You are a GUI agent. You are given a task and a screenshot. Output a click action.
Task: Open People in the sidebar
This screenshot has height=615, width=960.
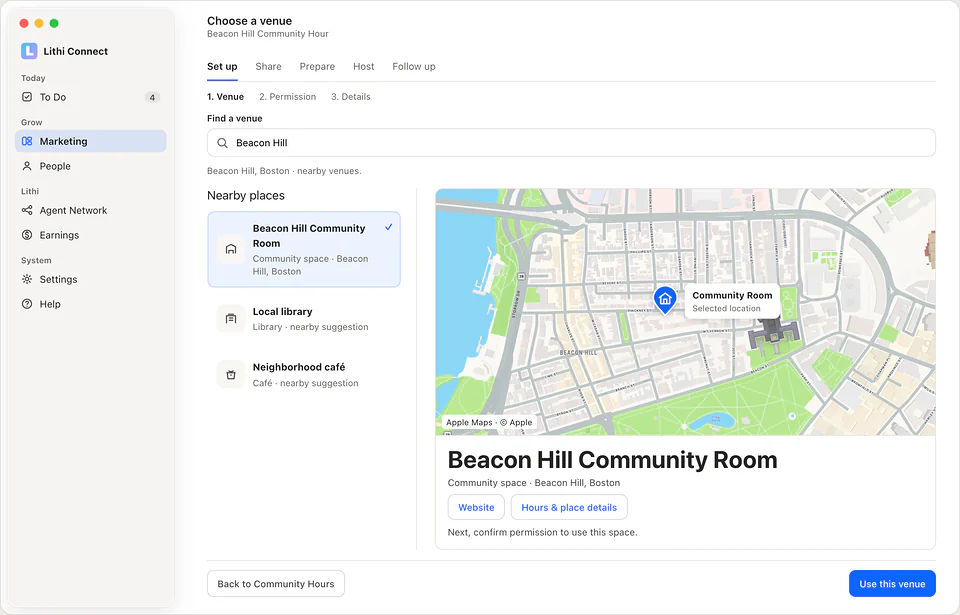coord(91,166)
